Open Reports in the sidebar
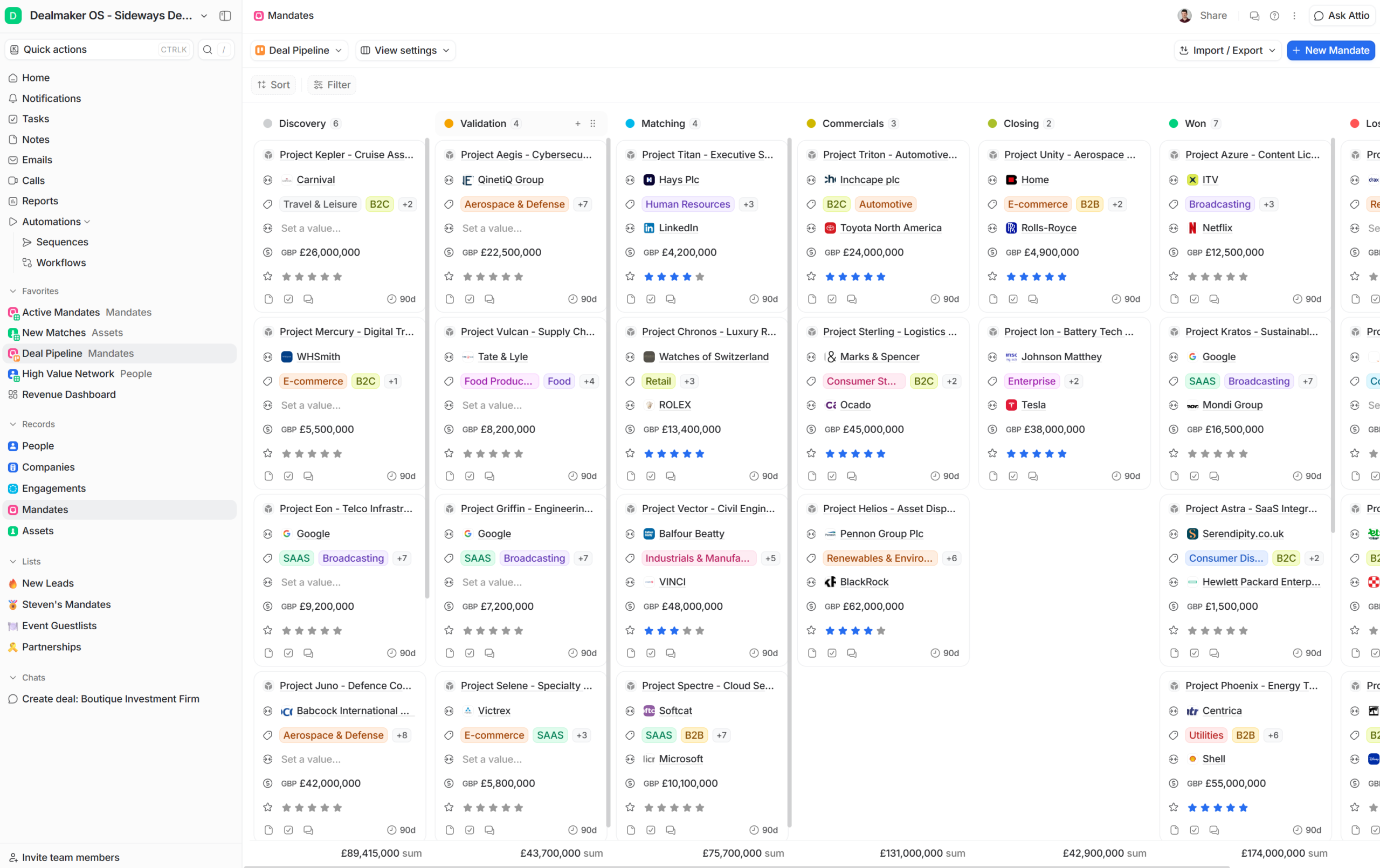Screen dimensions: 1380x868 pos(40,201)
